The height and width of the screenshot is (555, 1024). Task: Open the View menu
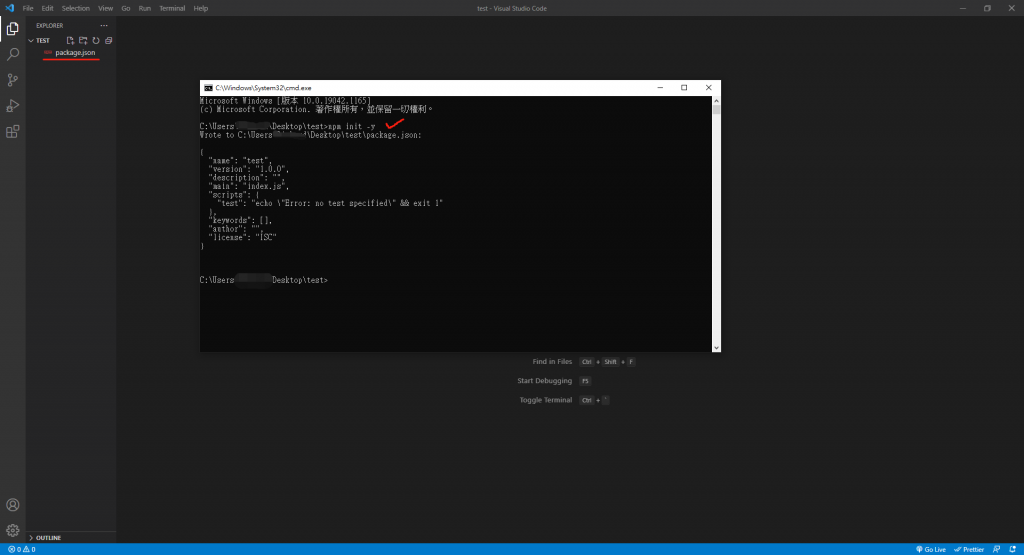click(105, 8)
